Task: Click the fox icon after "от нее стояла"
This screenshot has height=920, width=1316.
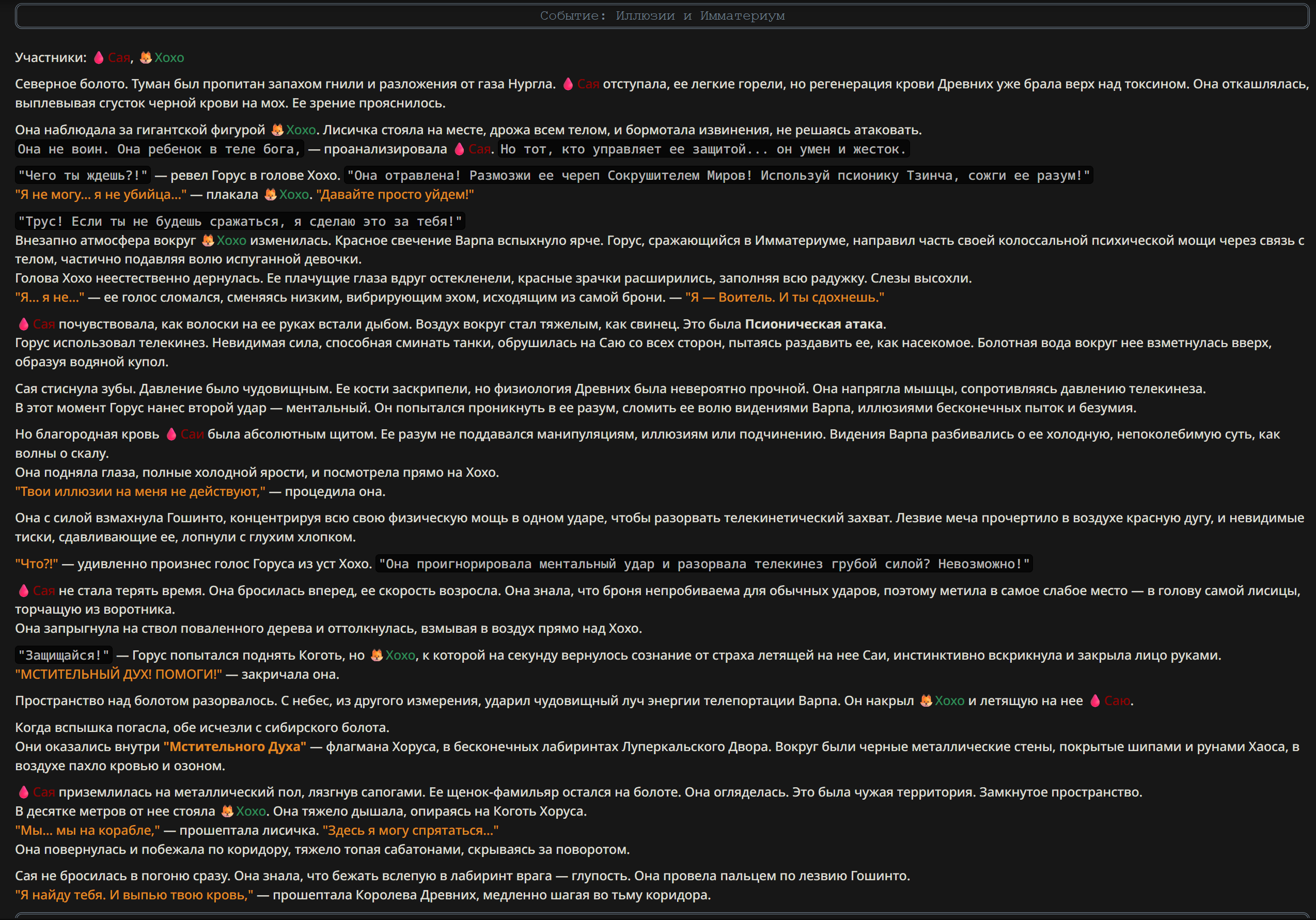Action: click(x=228, y=811)
